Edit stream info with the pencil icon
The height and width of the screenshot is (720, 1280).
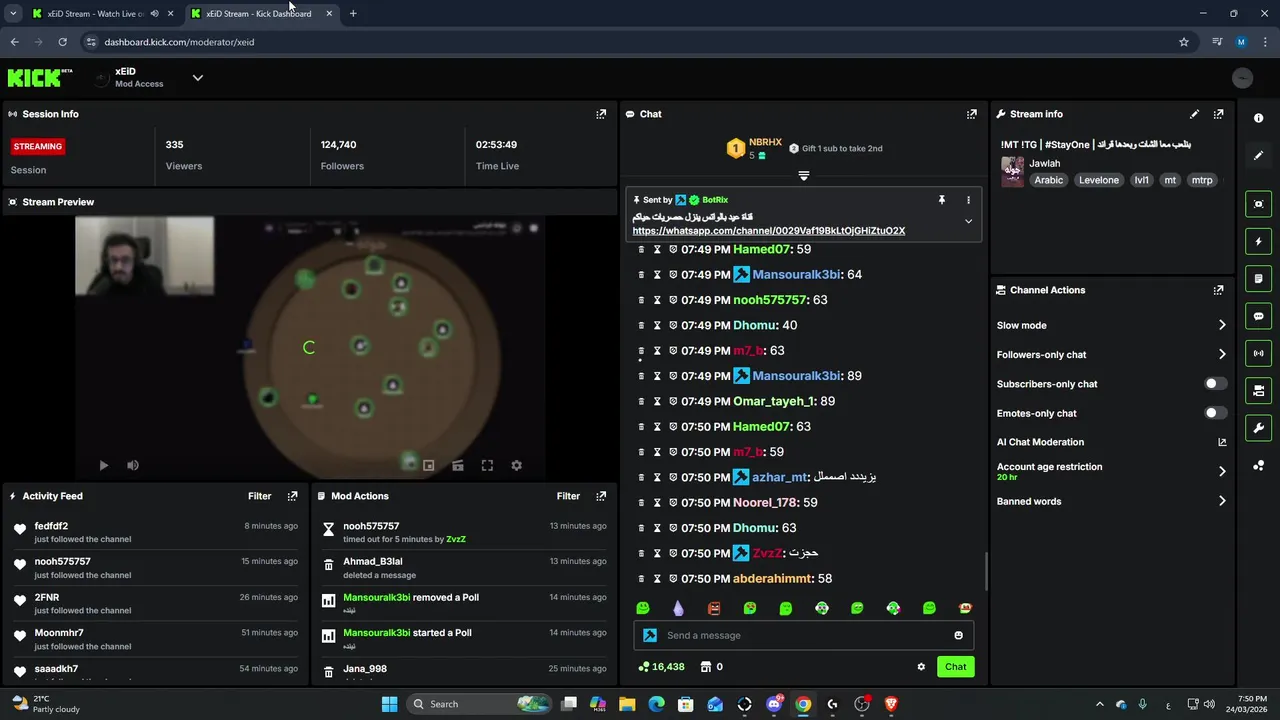click(x=1194, y=114)
